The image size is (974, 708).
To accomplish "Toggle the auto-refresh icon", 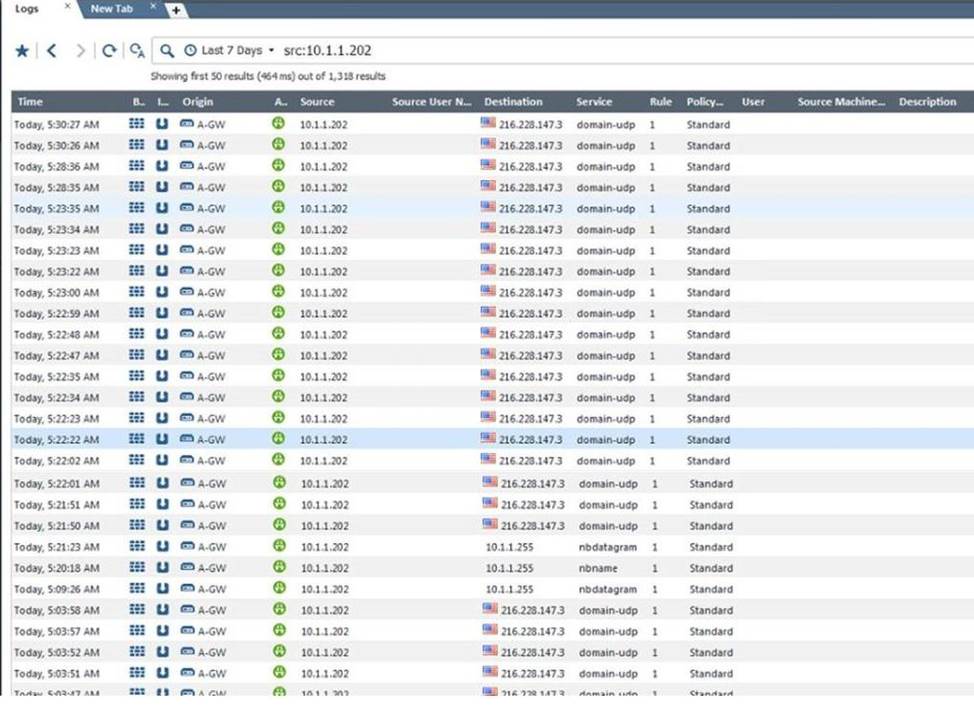I will tap(137, 51).
